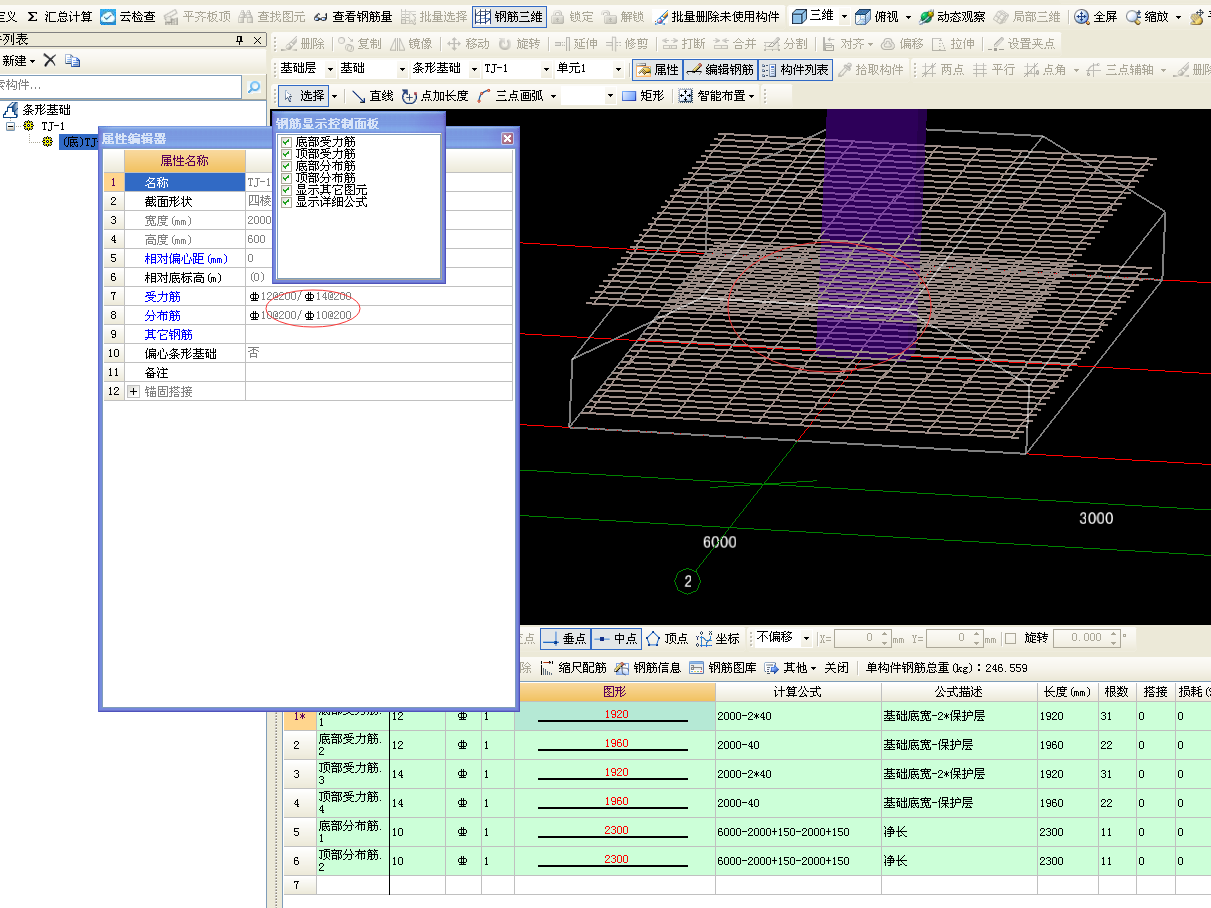Toggle the 钢筋三维 rebar 3D view
This screenshot has width=1211, height=908.
click(x=508, y=17)
